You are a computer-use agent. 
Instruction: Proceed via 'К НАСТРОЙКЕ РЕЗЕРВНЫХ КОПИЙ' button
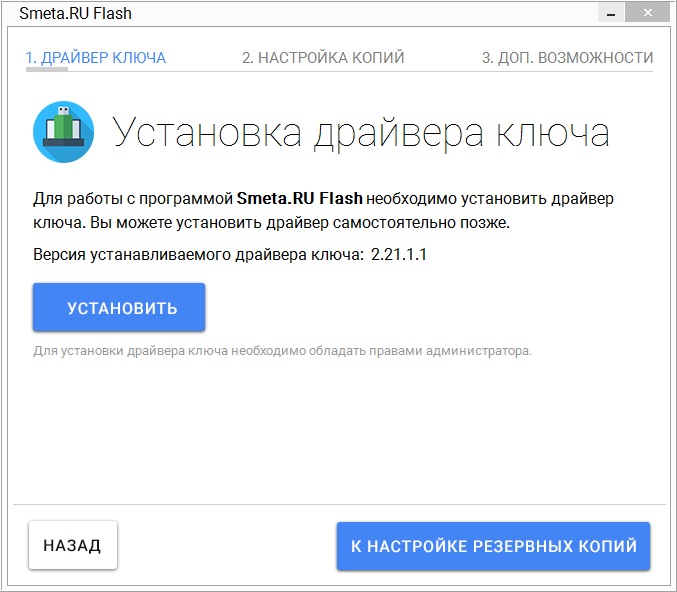(x=493, y=546)
